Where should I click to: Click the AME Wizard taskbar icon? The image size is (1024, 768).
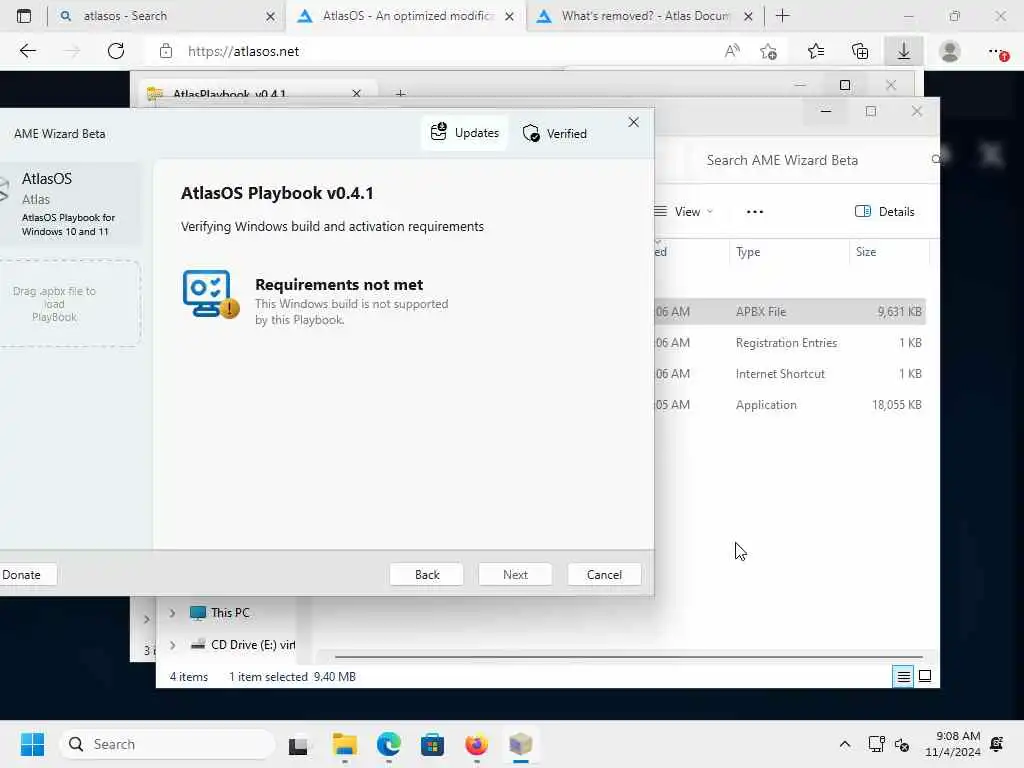point(520,744)
